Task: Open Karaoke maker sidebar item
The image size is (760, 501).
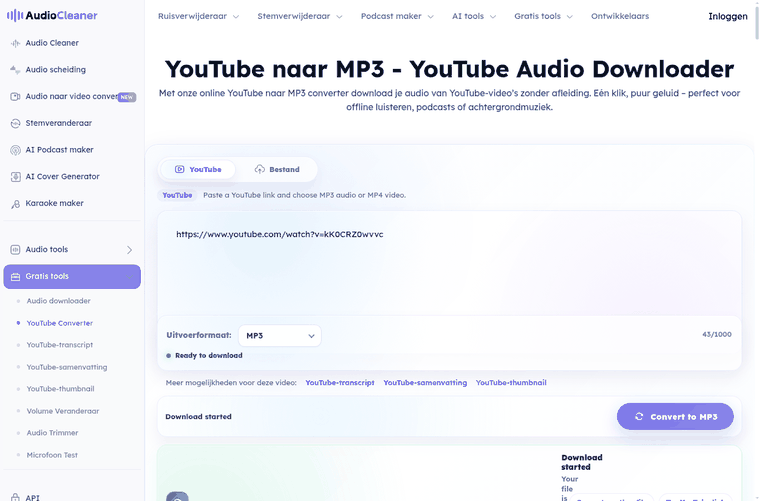Action: [72, 204]
